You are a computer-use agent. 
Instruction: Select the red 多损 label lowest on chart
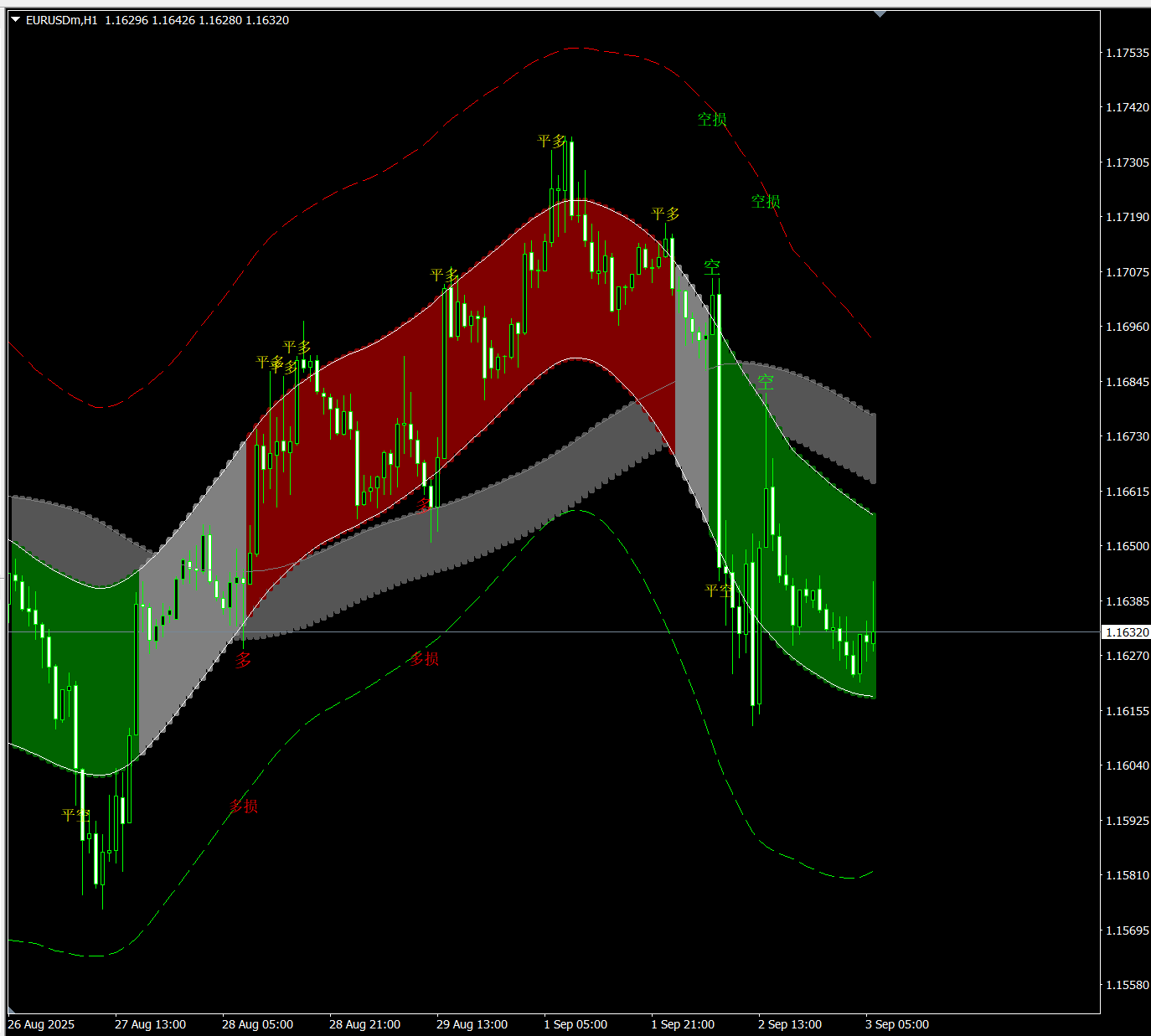click(x=244, y=806)
